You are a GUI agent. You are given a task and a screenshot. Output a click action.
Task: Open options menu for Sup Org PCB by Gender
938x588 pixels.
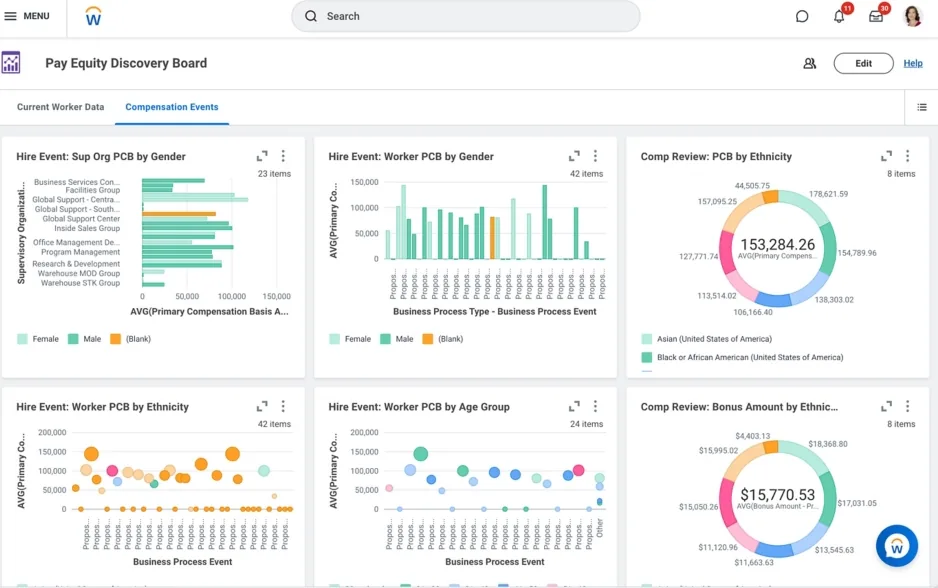coord(283,156)
